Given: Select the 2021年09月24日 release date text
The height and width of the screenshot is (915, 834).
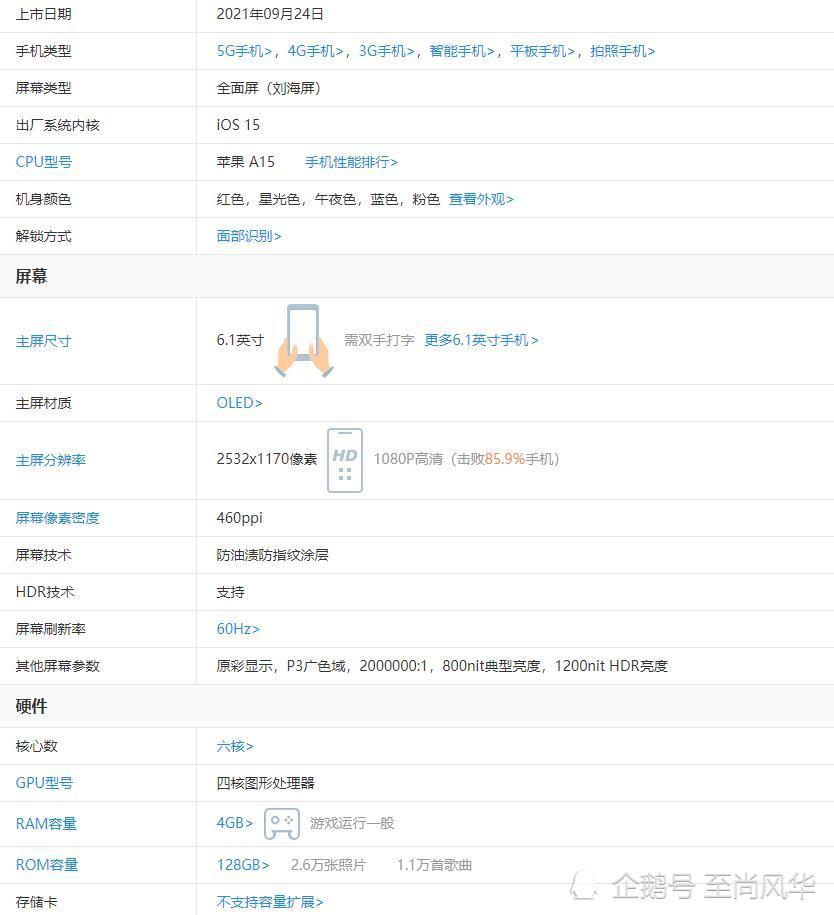Looking at the screenshot, I should pyautogui.click(x=270, y=14).
